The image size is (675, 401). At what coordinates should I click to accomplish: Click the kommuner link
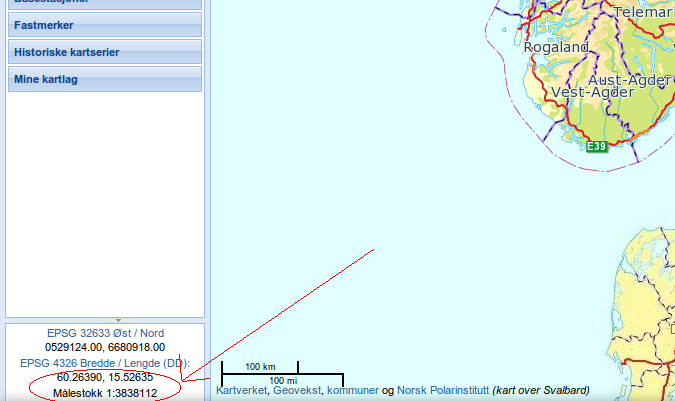353,390
